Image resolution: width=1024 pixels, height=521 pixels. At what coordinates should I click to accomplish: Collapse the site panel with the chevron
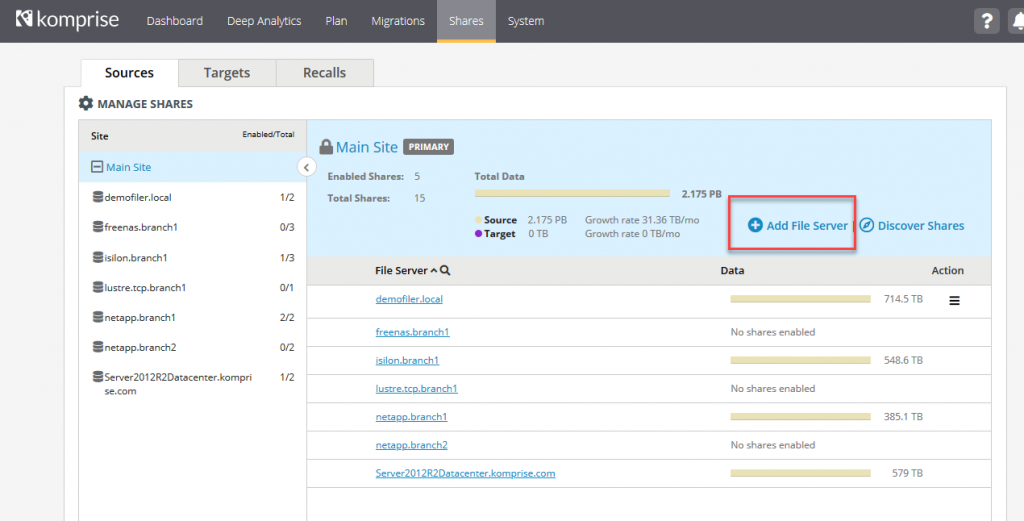[306, 167]
